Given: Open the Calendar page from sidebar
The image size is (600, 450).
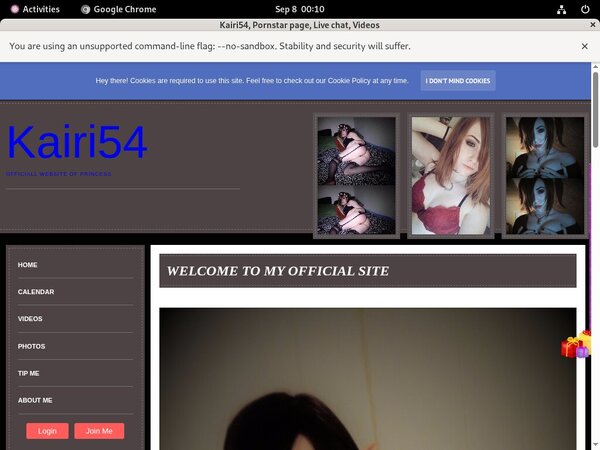Looking at the screenshot, I should pos(36,292).
